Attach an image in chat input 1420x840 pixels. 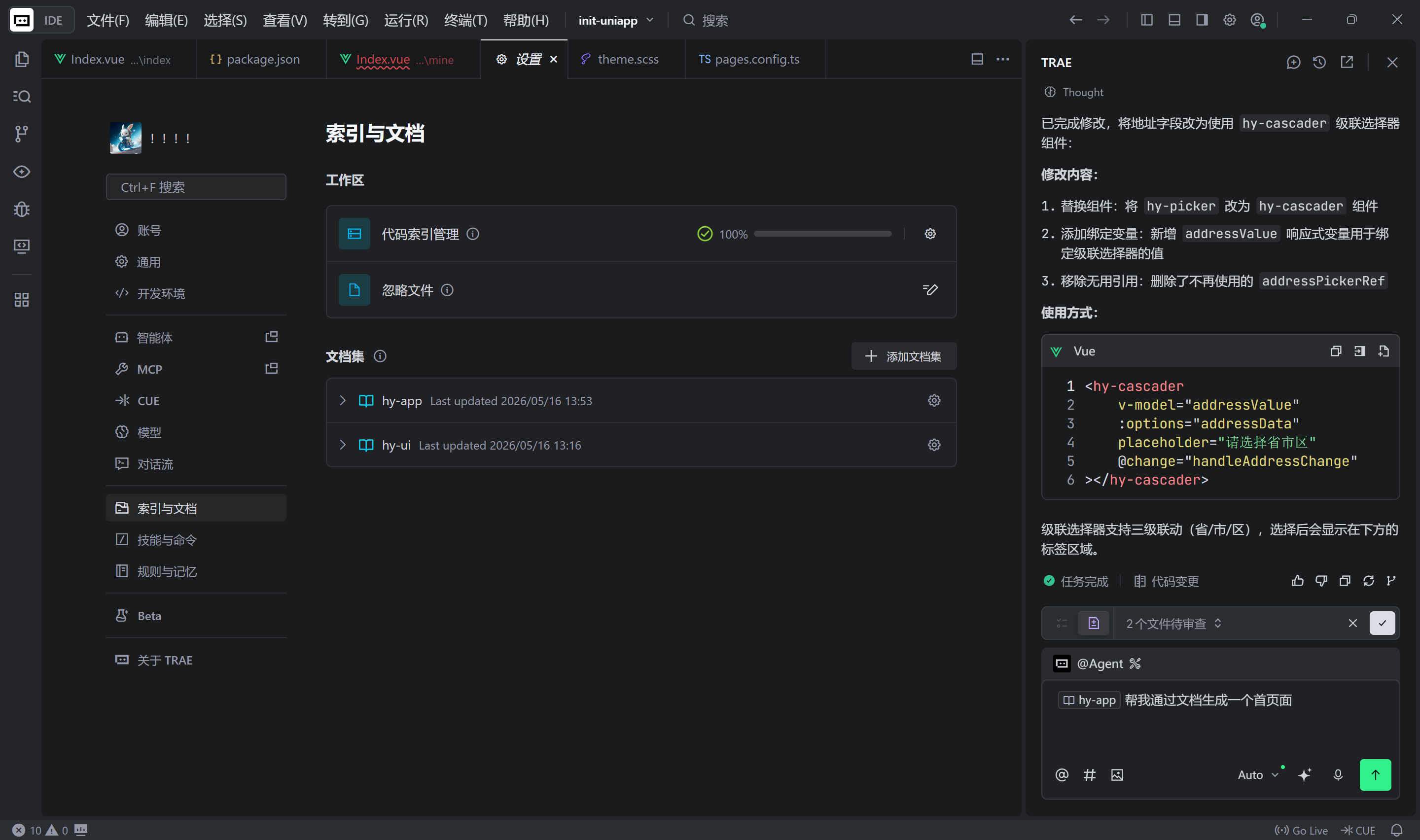pos(1117,774)
